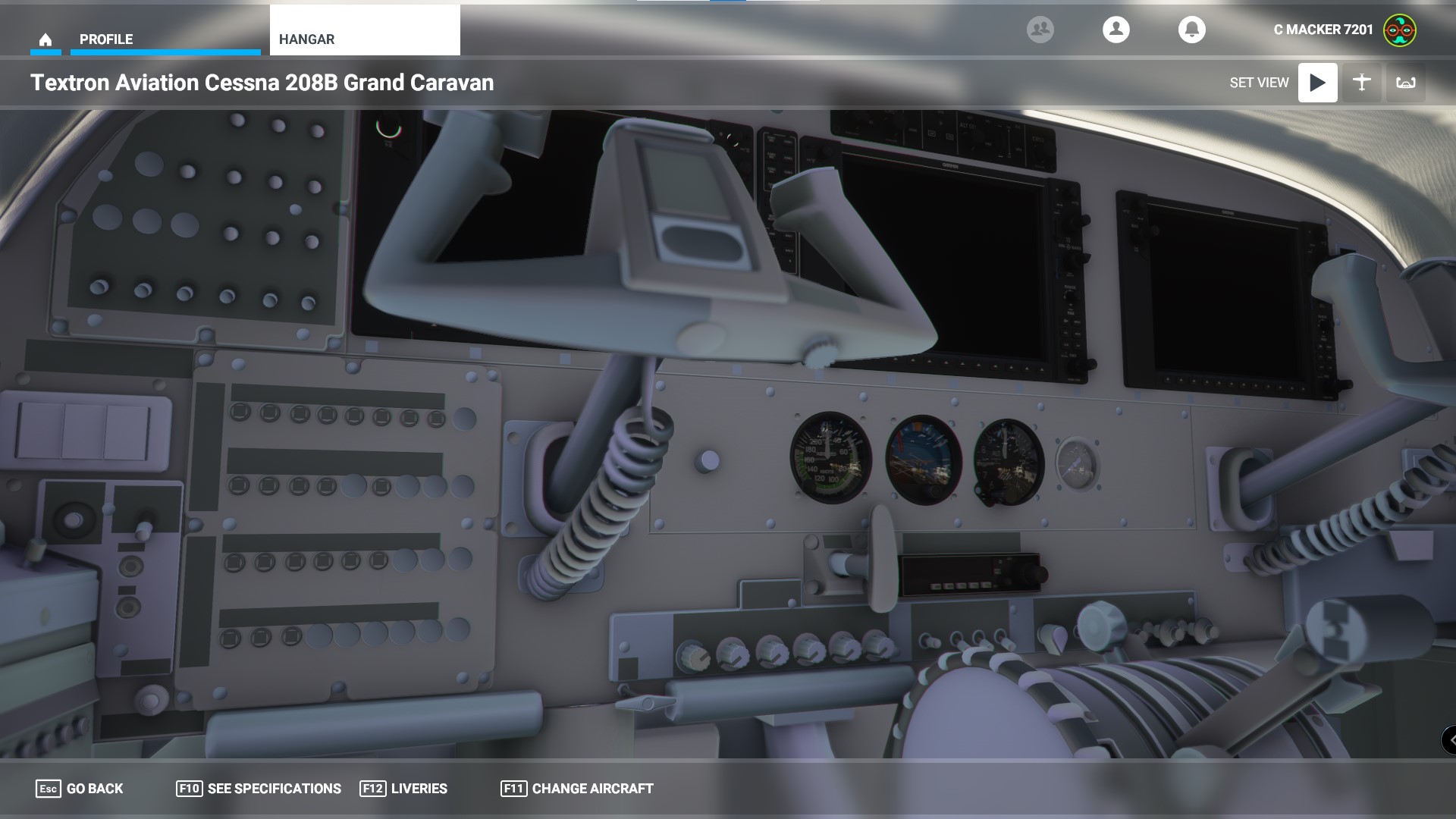Expand the side panel arrow at right edge
The width and height of the screenshot is (1456, 819).
(1449, 739)
